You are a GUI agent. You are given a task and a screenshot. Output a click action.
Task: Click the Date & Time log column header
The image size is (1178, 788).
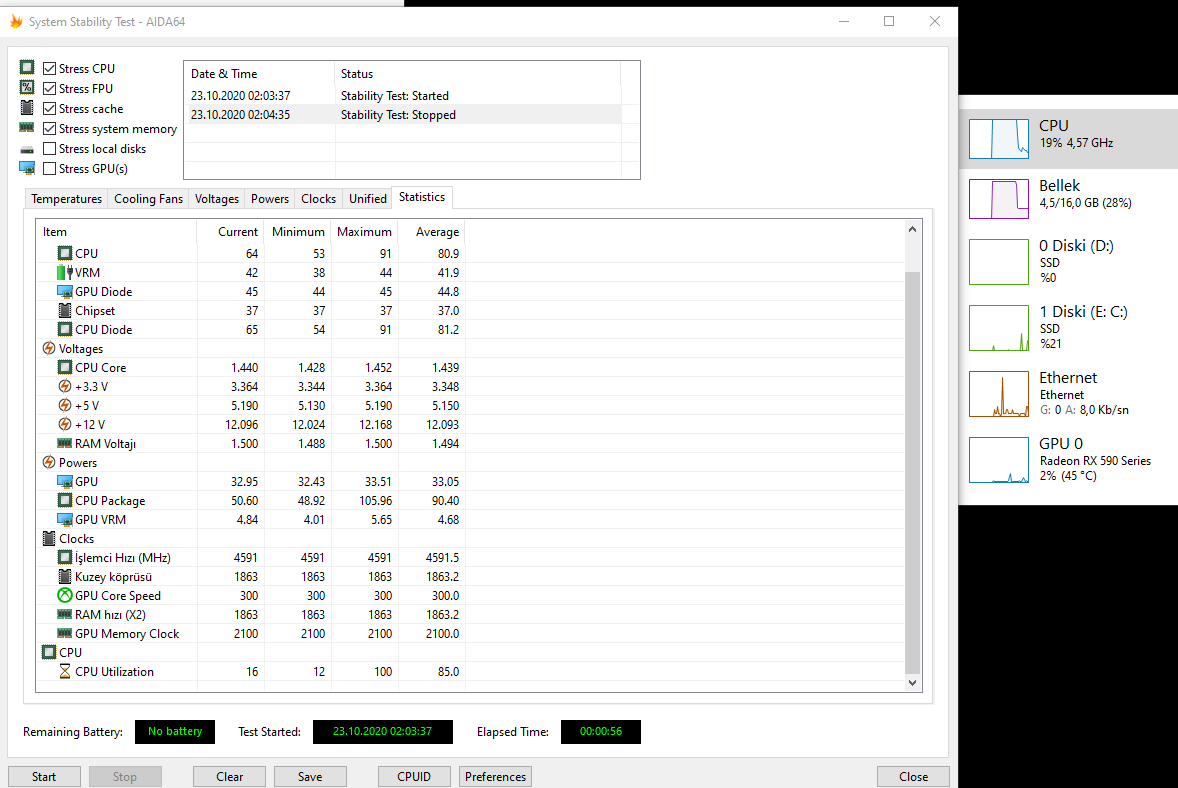coord(259,74)
